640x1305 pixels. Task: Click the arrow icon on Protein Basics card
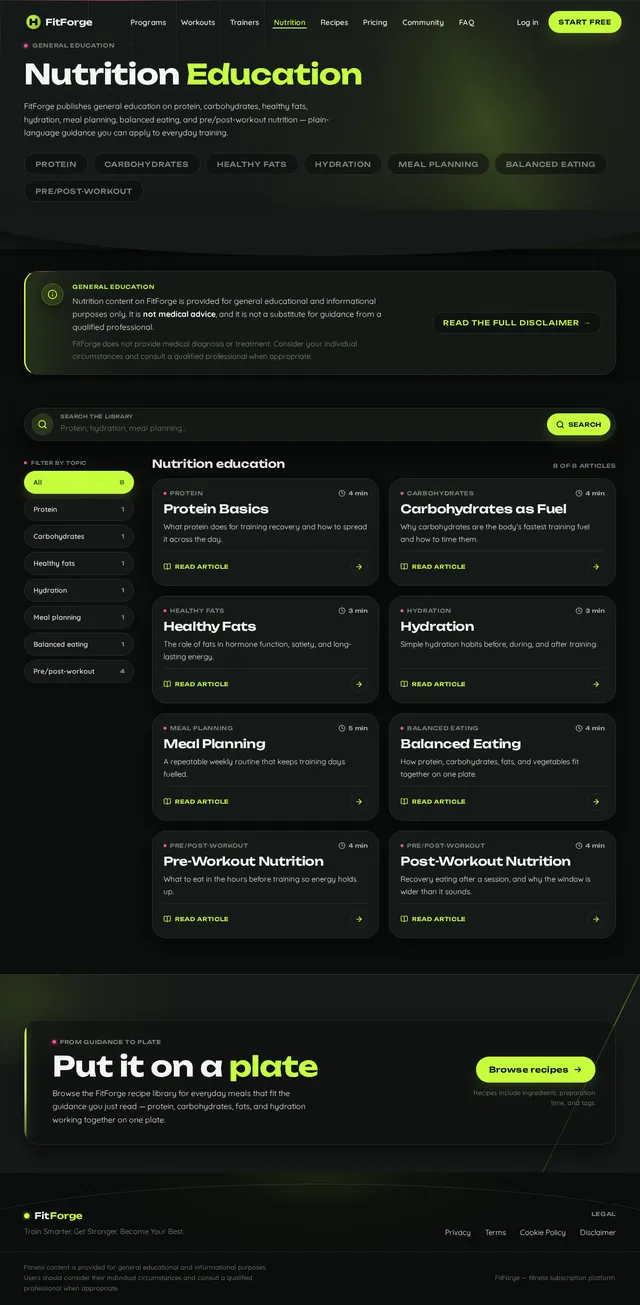(359, 567)
